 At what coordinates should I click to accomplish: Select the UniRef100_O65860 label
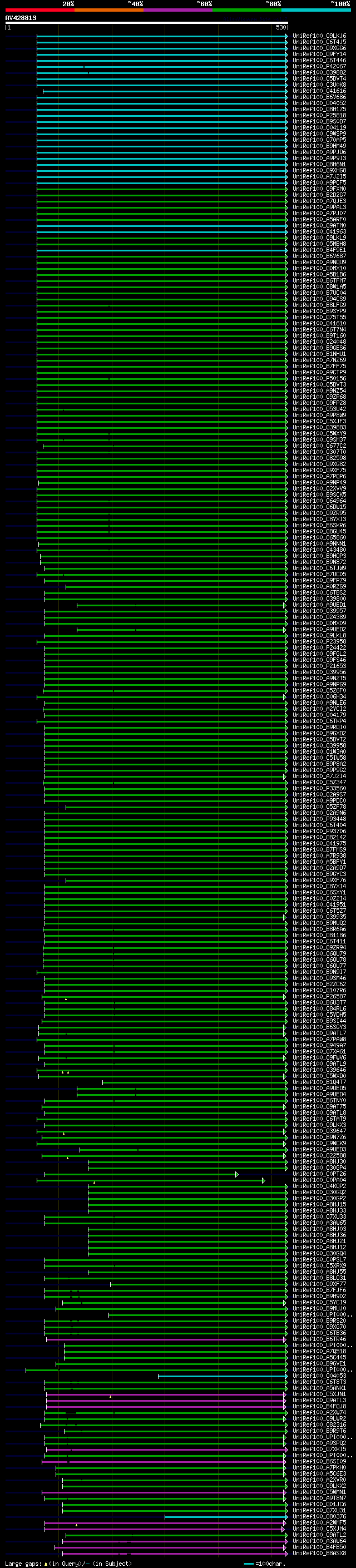319,537
